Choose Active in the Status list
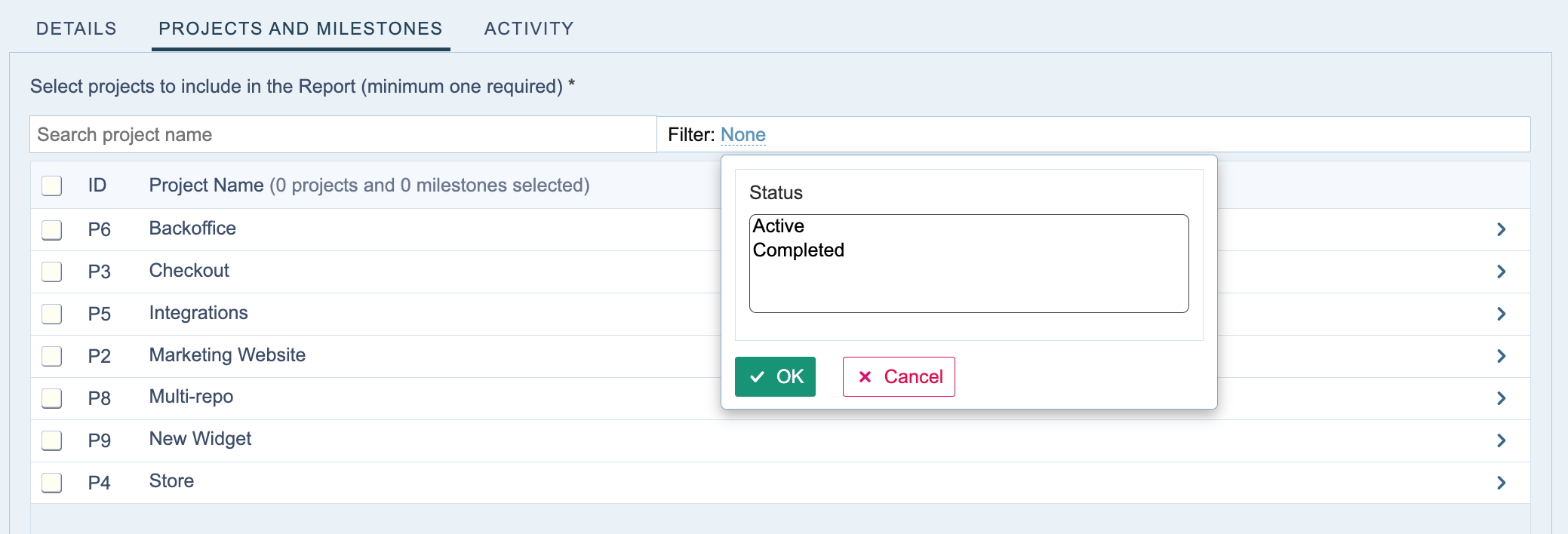This screenshot has height=534, width=1568. pos(779,226)
